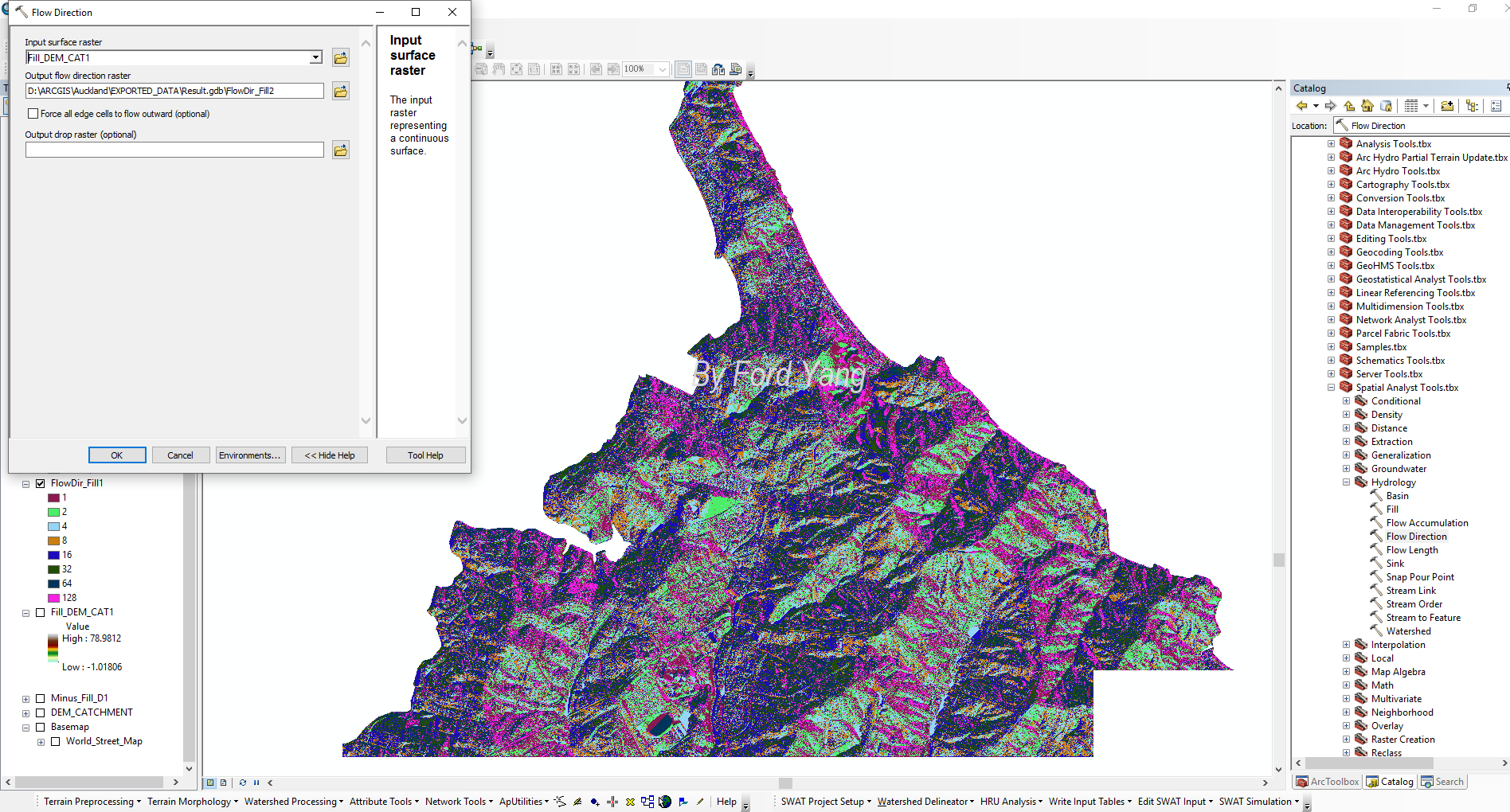Screen dimensions: 1510x812
Task: Browse for input surface raster folder icon
Action: (x=341, y=57)
